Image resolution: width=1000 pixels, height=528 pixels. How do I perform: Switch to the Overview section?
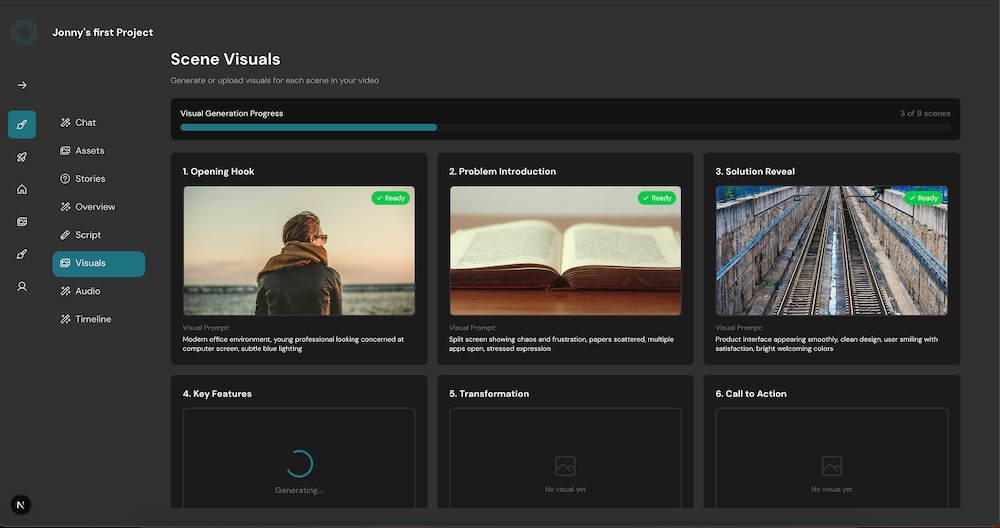tap(94, 207)
